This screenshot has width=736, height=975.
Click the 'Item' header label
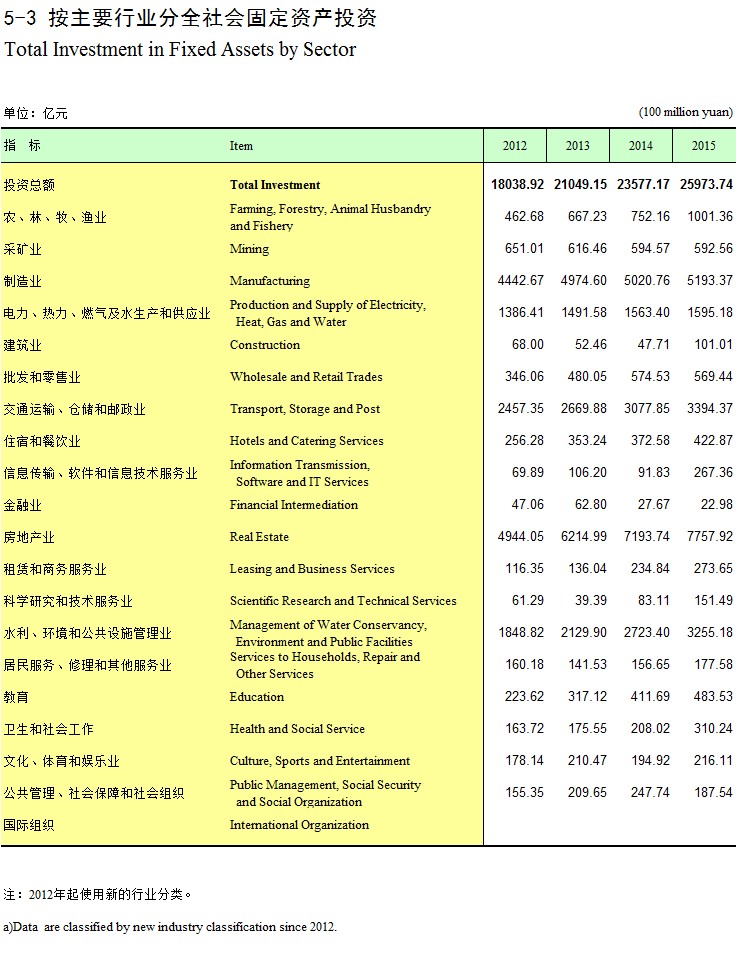241,146
